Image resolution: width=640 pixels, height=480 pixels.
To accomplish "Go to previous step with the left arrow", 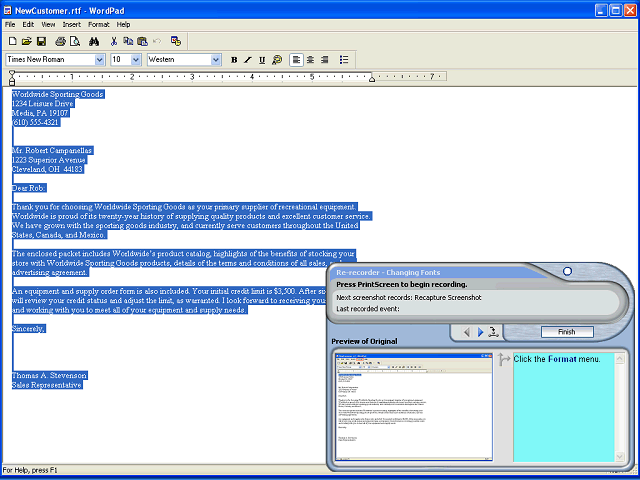I will pos(467,332).
